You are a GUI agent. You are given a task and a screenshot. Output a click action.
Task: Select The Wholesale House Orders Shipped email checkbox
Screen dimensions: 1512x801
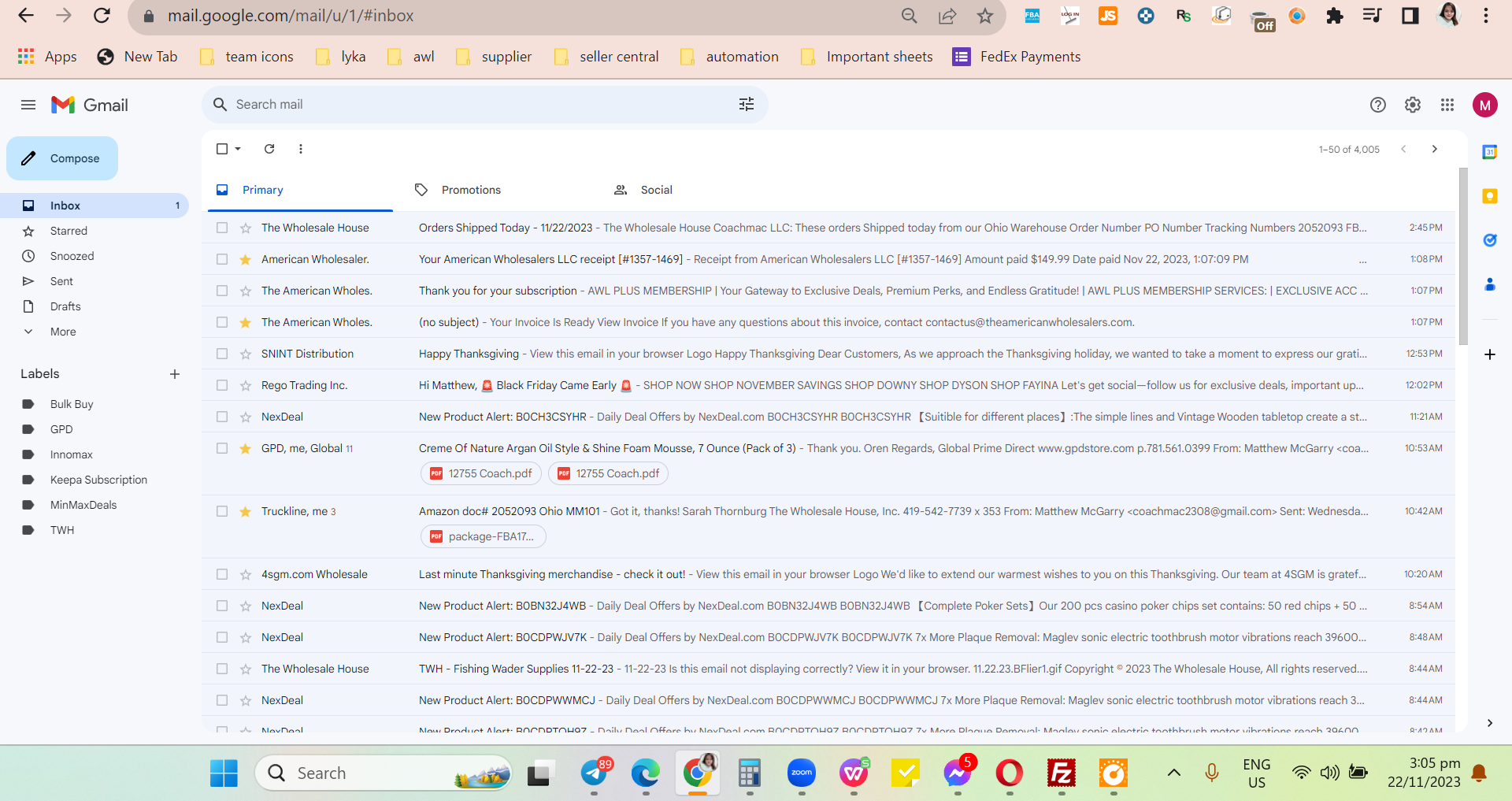click(222, 228)
